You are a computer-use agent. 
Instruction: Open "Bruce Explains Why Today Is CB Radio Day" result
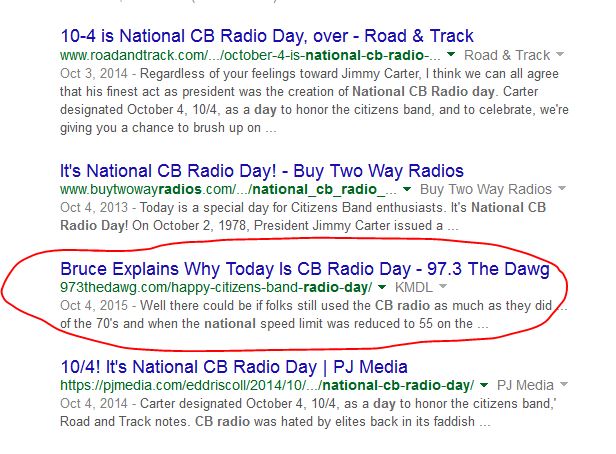[x=304, y=270]
